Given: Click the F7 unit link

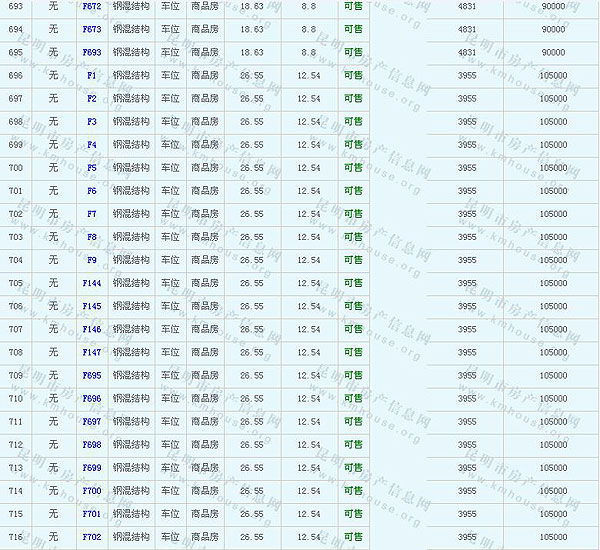Looking at the screenshot, I should (91, 213).
